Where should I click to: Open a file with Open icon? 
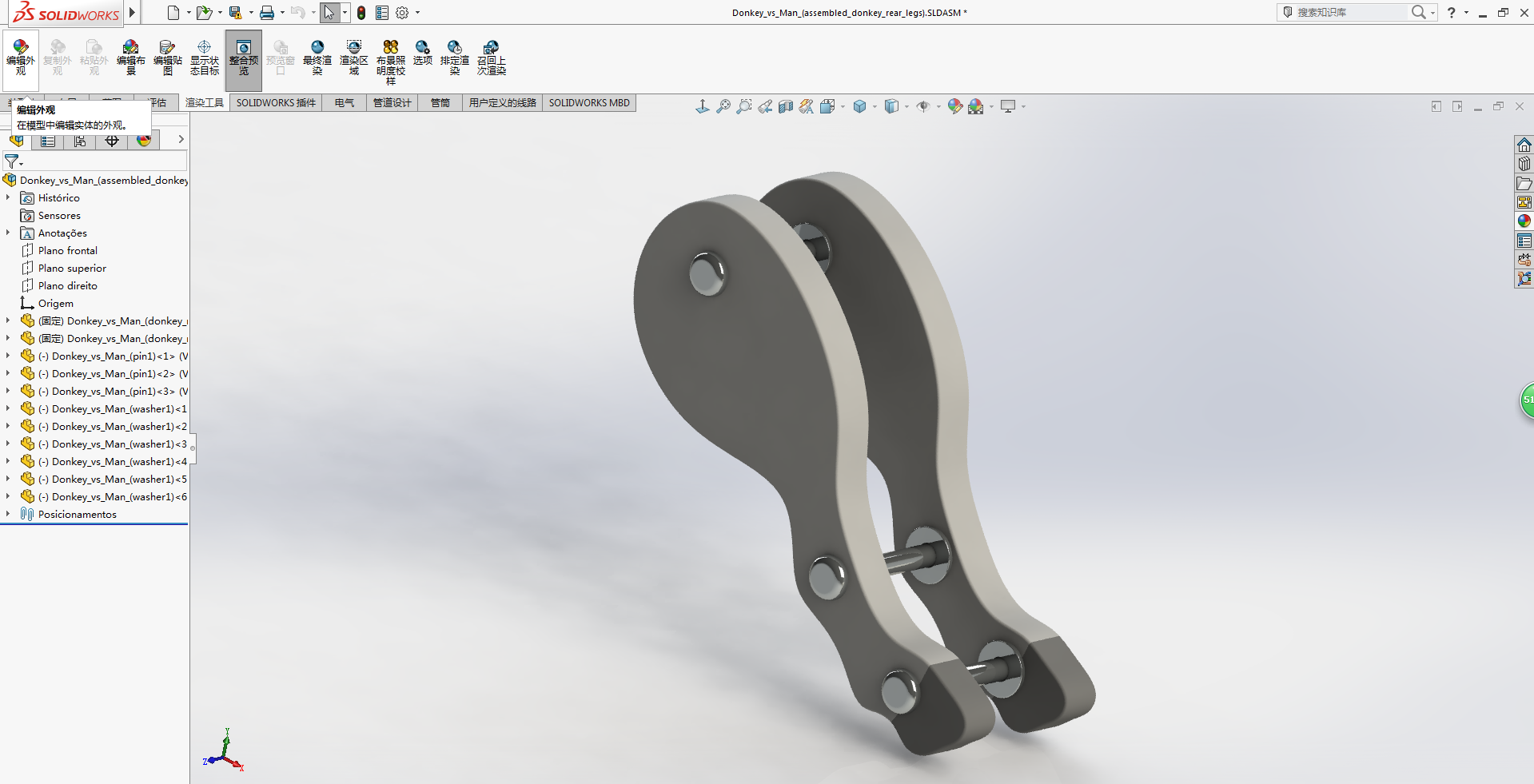[205, 13]
